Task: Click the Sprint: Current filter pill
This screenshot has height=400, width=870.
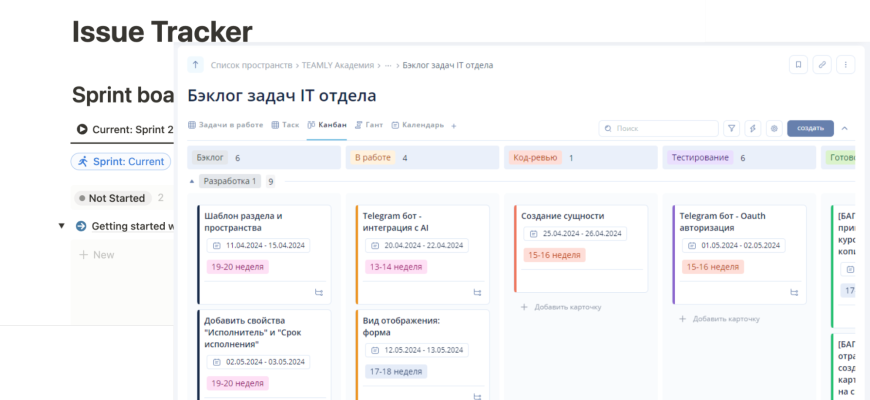Action: click(x=119, y=161)
